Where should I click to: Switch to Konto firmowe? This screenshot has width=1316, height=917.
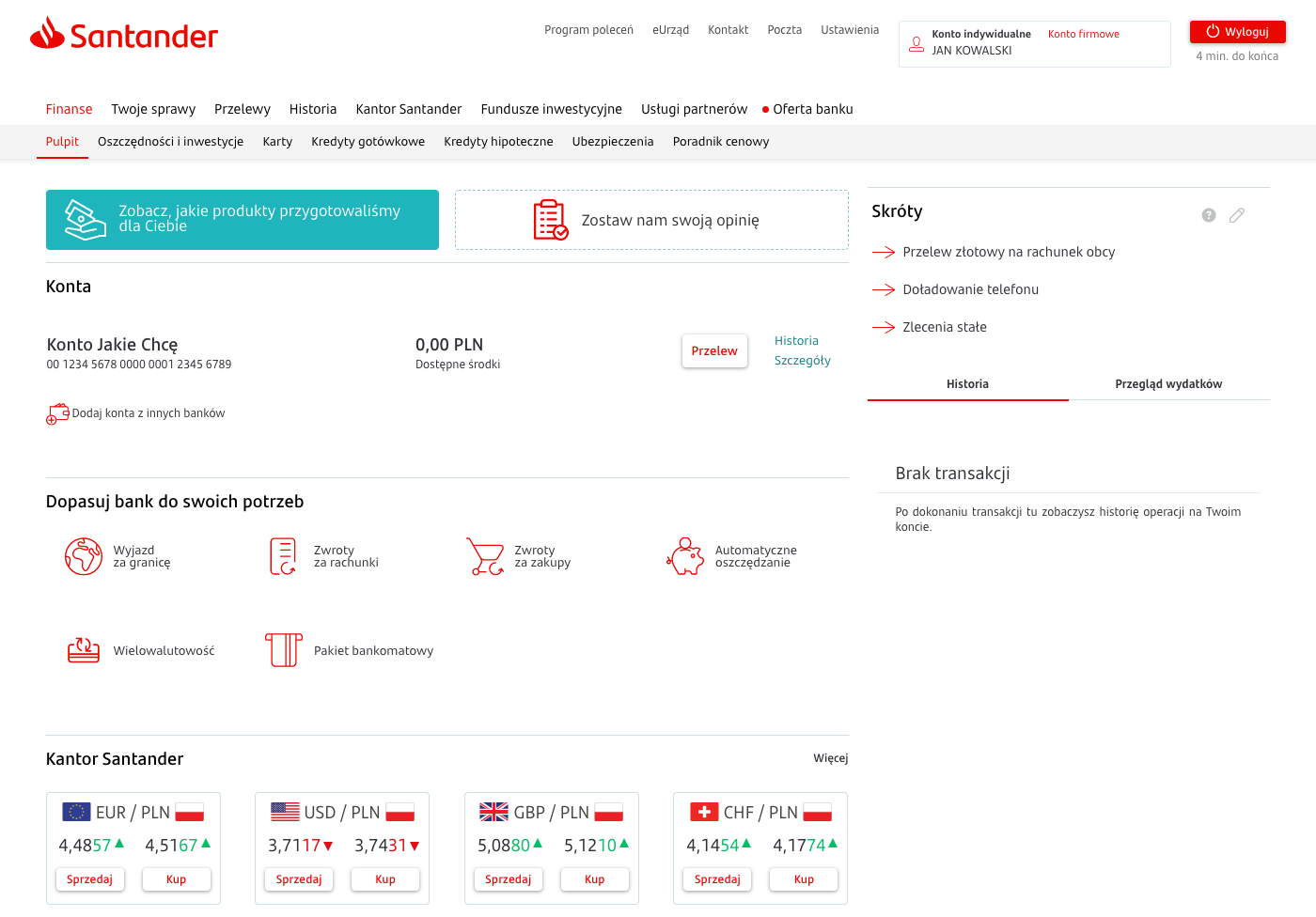coord(1083,34)
